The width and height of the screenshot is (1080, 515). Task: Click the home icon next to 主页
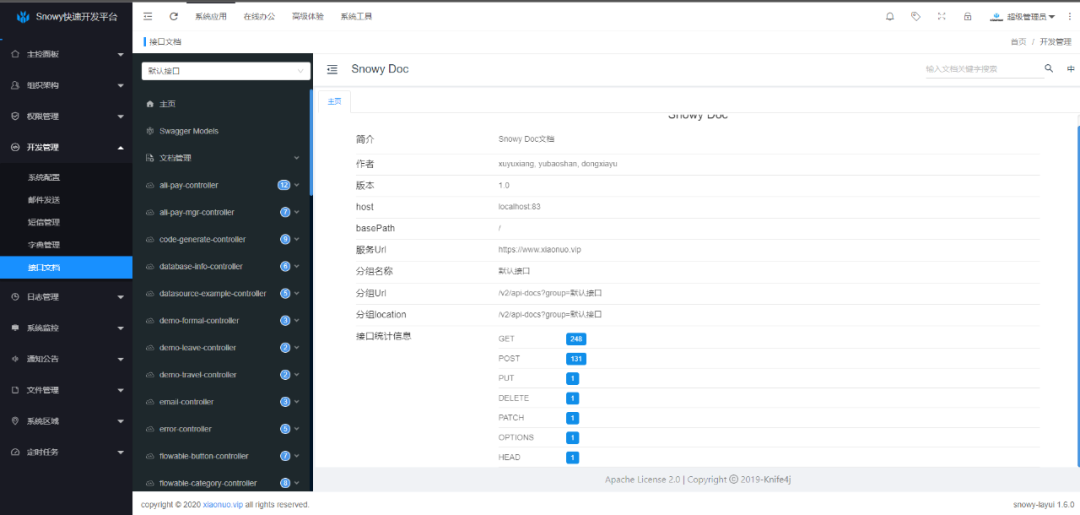tap(149, 104)
